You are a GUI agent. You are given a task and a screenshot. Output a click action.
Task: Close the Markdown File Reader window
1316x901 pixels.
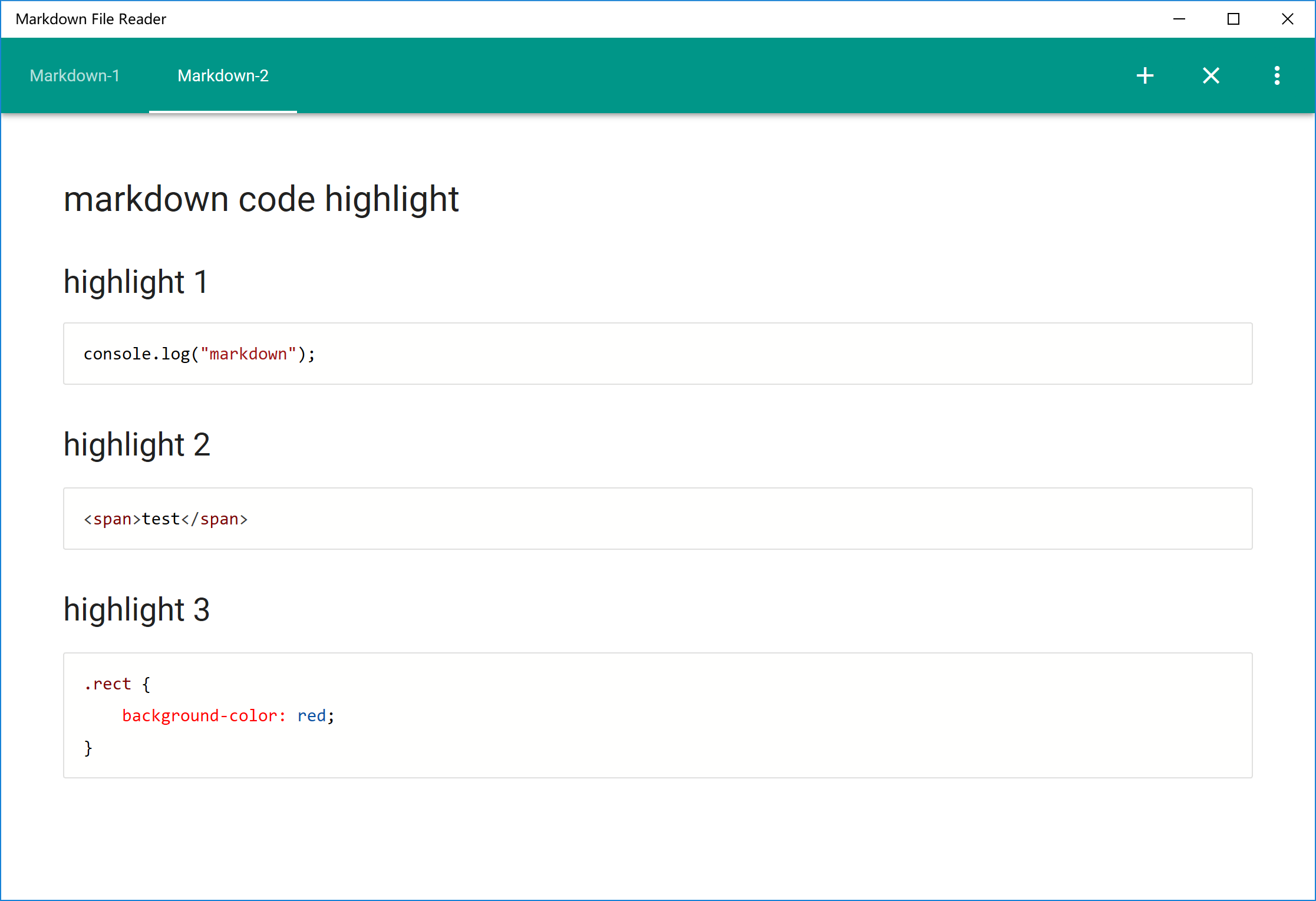[x=1287, y=19]
